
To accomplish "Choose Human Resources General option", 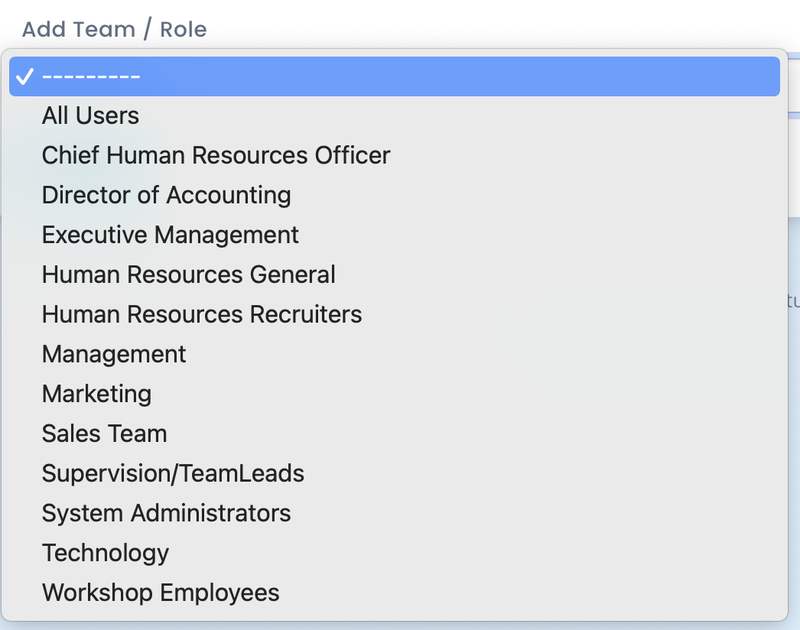I will 188,275.
